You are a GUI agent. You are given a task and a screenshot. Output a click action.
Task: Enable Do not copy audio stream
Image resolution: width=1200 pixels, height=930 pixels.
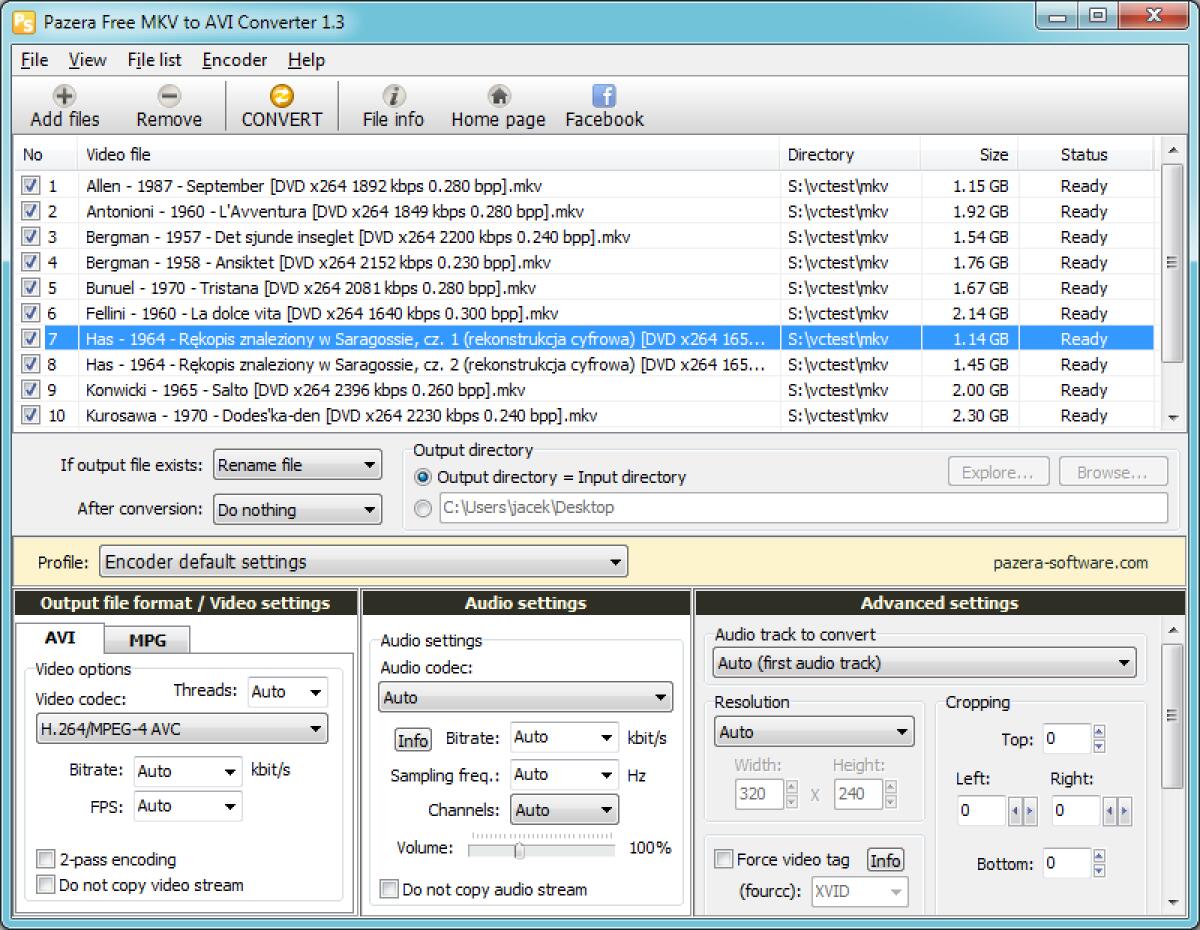(389, 889)
